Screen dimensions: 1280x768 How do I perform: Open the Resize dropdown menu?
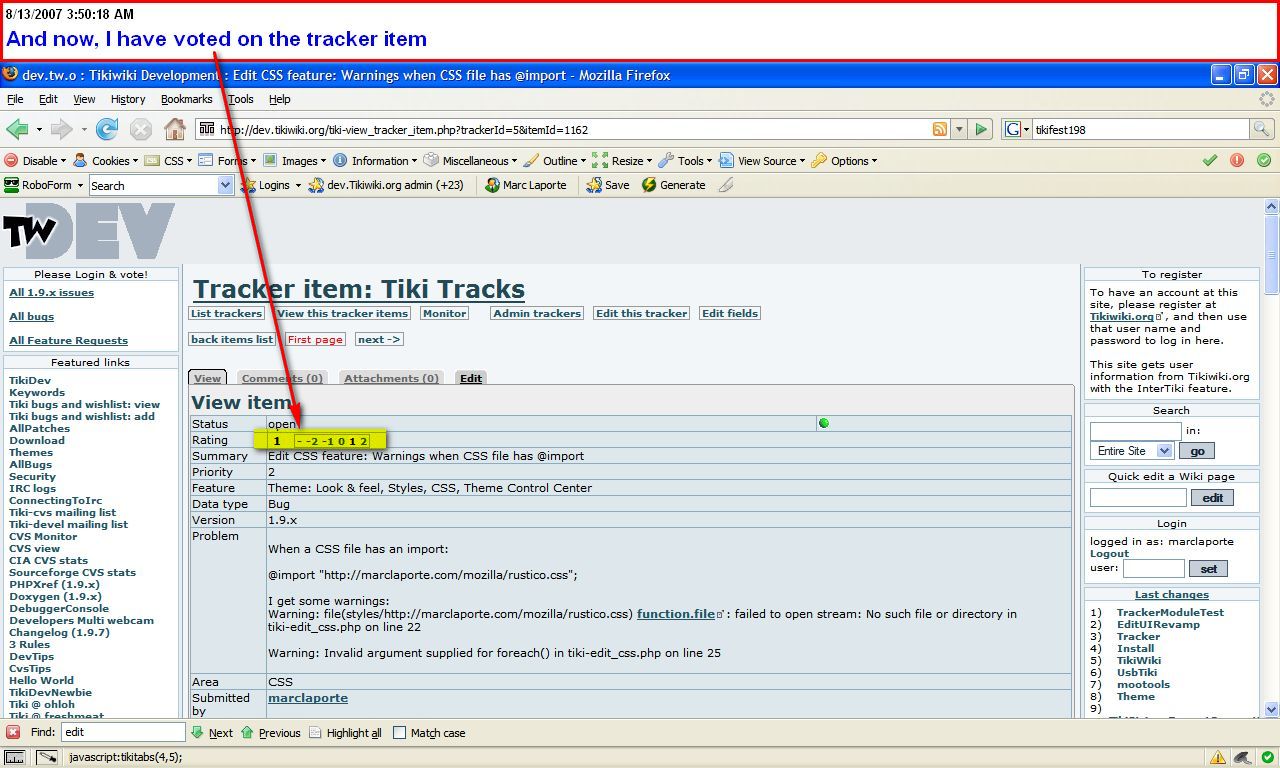pos(623,160)
